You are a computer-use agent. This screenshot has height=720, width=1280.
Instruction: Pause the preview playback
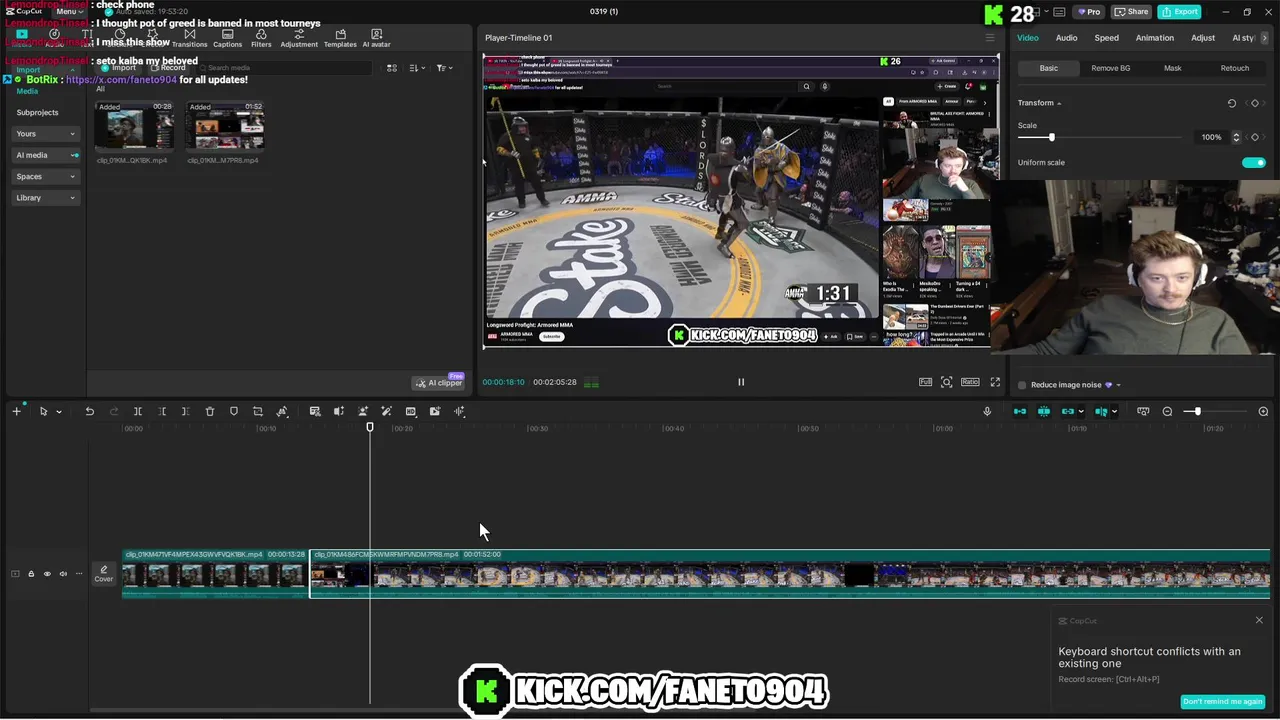[741, 382]
